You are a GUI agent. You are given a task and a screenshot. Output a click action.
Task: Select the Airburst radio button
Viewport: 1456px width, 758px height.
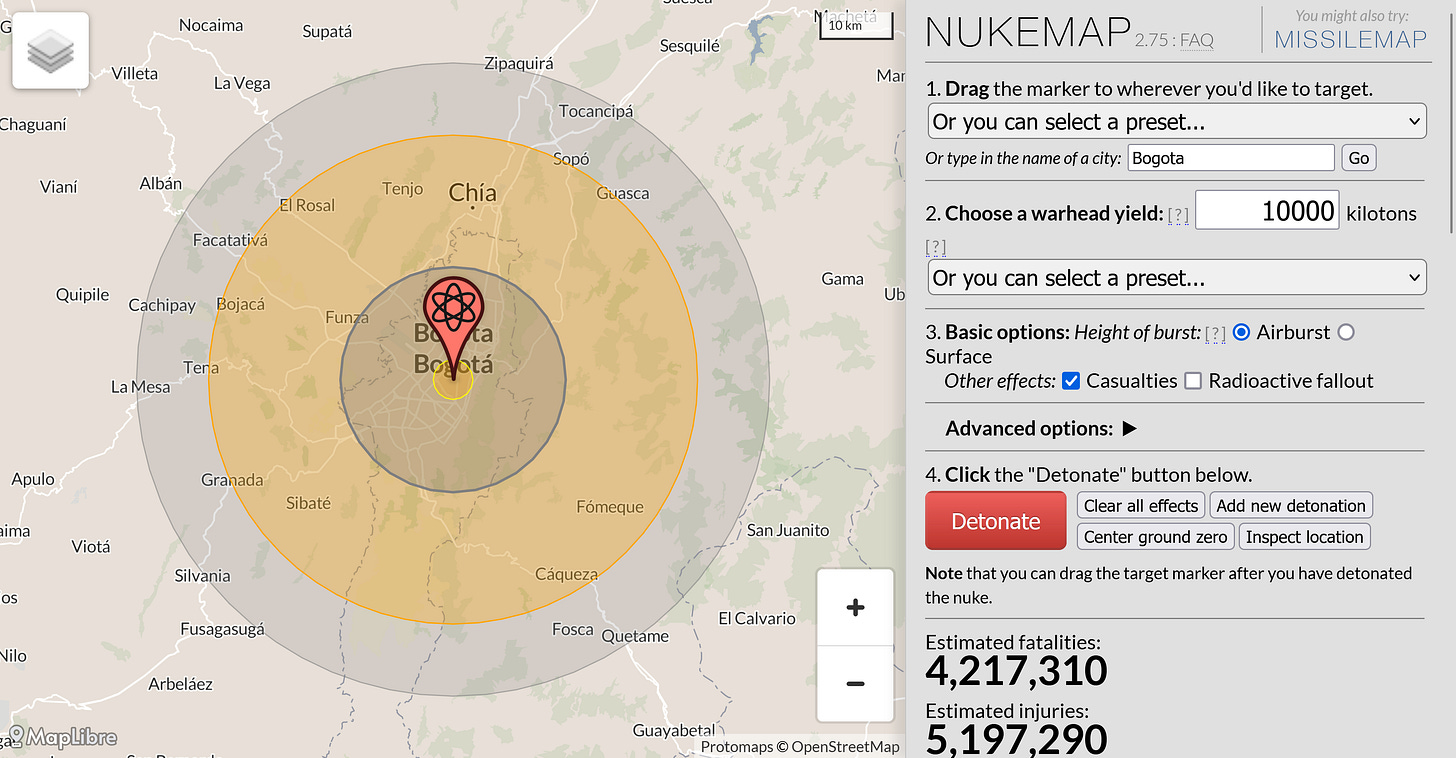(1242, 332)
